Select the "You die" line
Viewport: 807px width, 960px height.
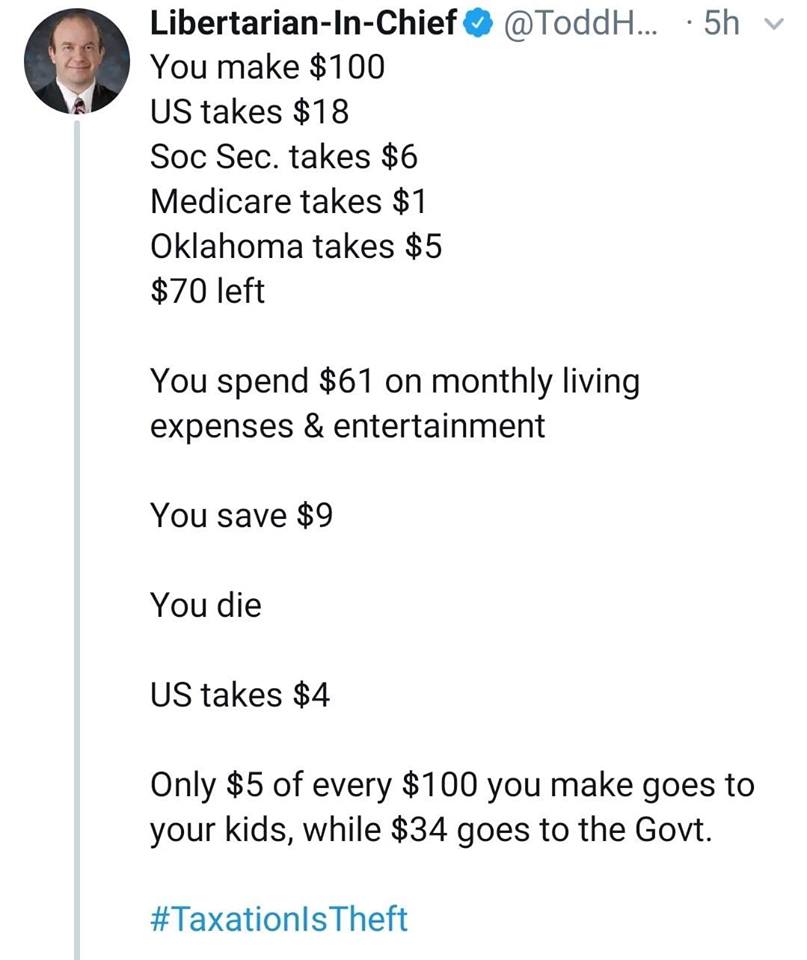[x=206, y=605]
